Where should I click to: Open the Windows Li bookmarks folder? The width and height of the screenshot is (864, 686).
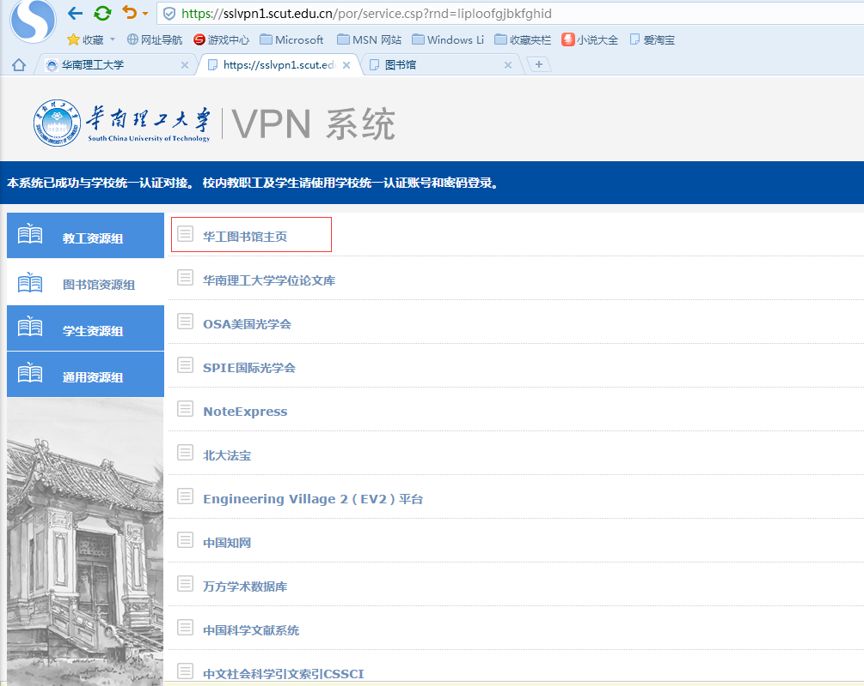447,40
